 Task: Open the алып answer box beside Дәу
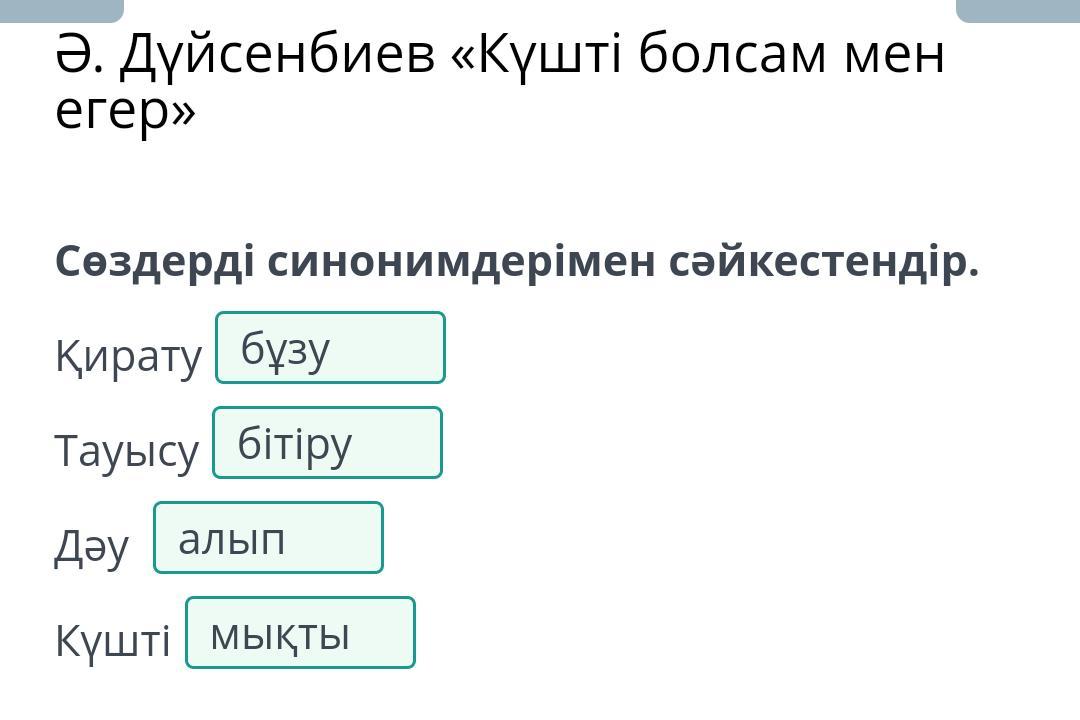click(x=268, y=538)
